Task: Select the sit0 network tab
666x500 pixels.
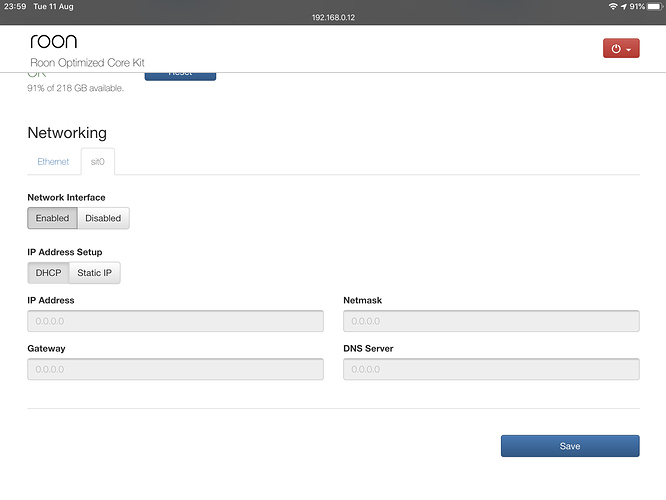Action: tap(97, 161)
